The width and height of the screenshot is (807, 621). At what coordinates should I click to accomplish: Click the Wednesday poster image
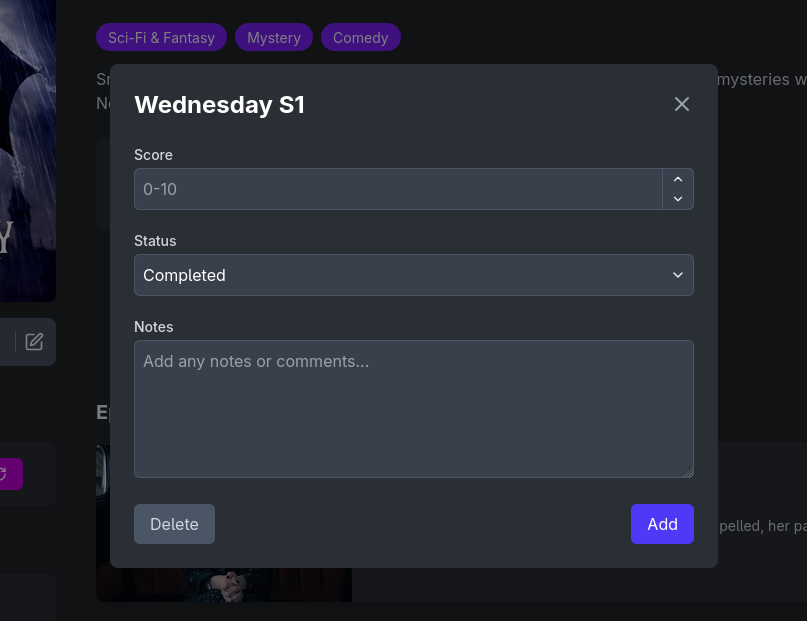point(27,150)
